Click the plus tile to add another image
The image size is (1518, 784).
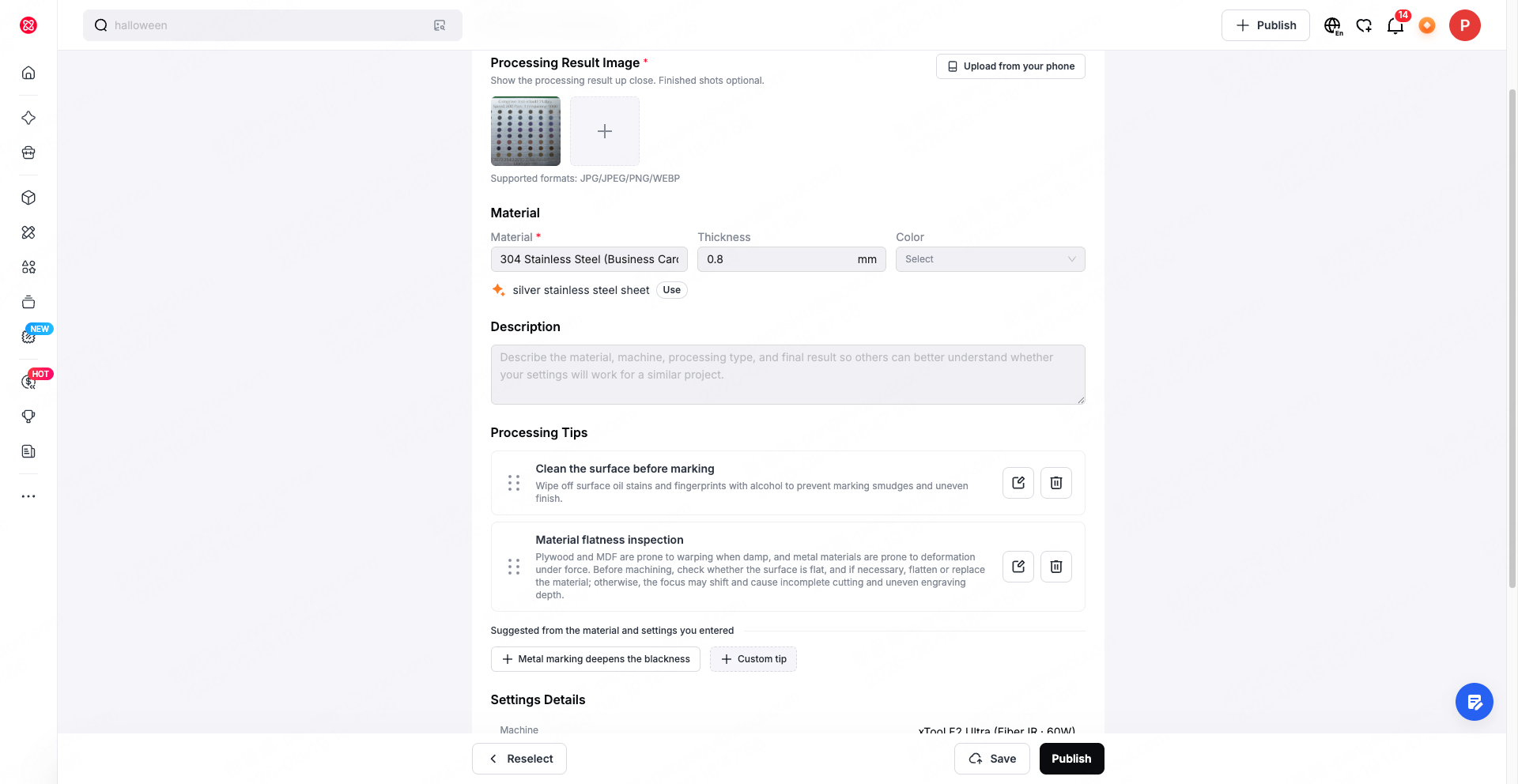point(605,131)
